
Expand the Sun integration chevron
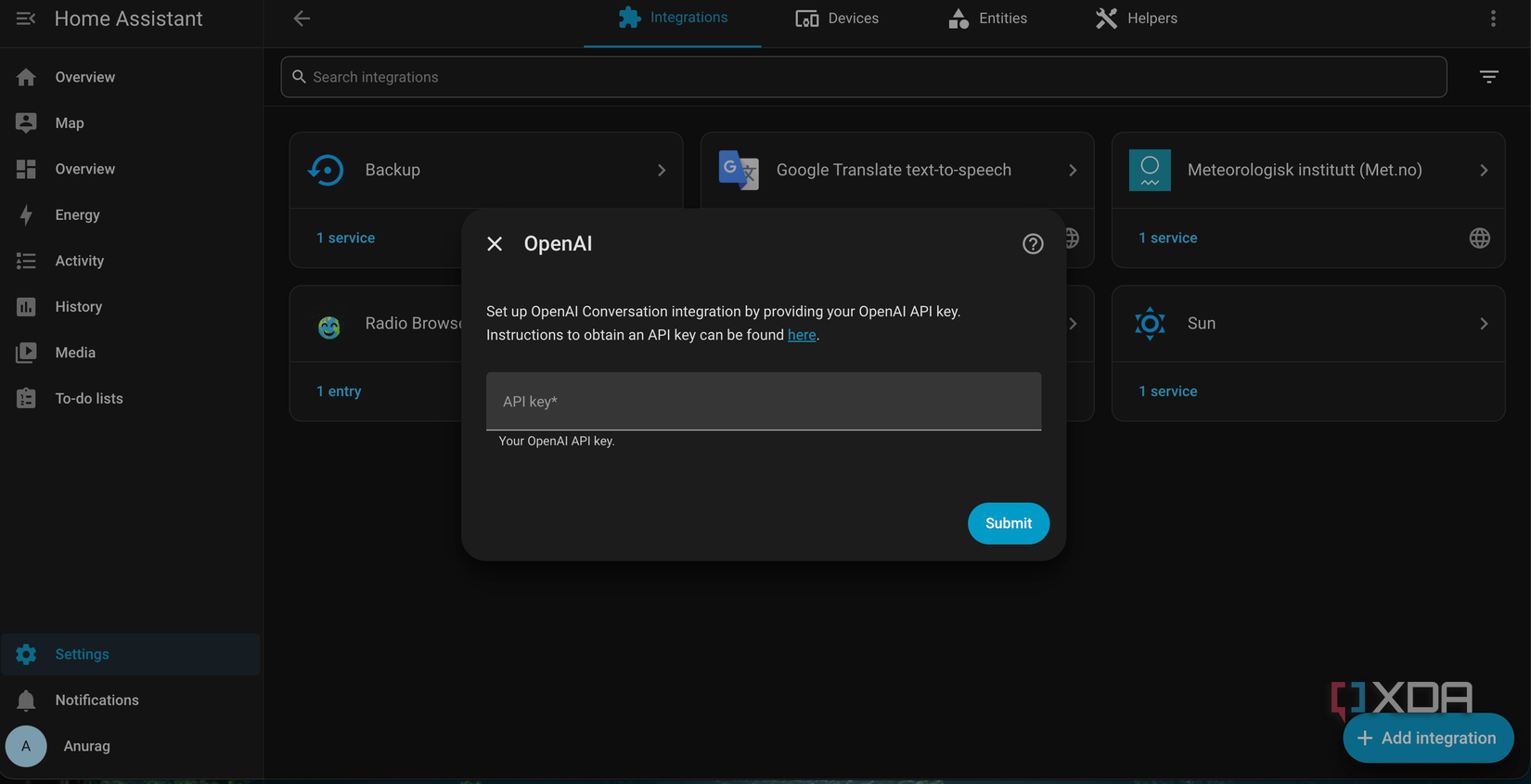pos(1484,324)
